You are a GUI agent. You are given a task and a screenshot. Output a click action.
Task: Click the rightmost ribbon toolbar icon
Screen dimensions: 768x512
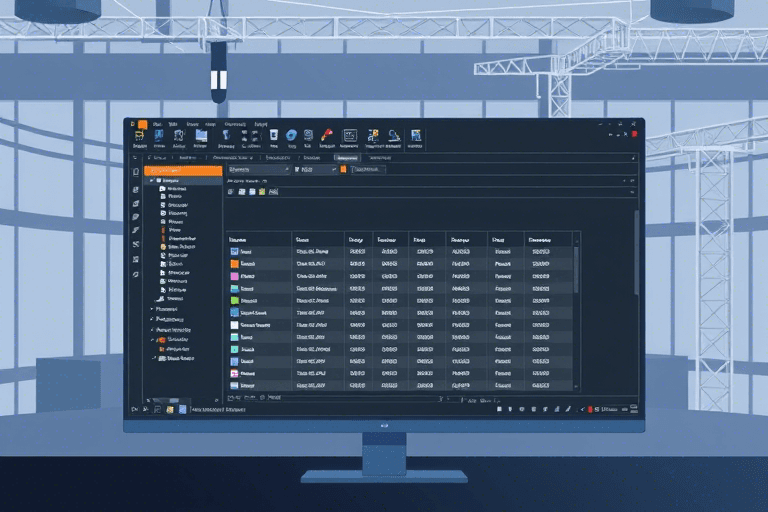[x=415, y=135]
